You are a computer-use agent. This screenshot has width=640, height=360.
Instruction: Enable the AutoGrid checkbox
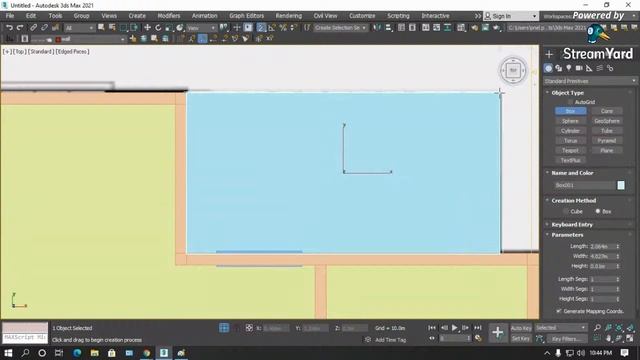[570, 102]
